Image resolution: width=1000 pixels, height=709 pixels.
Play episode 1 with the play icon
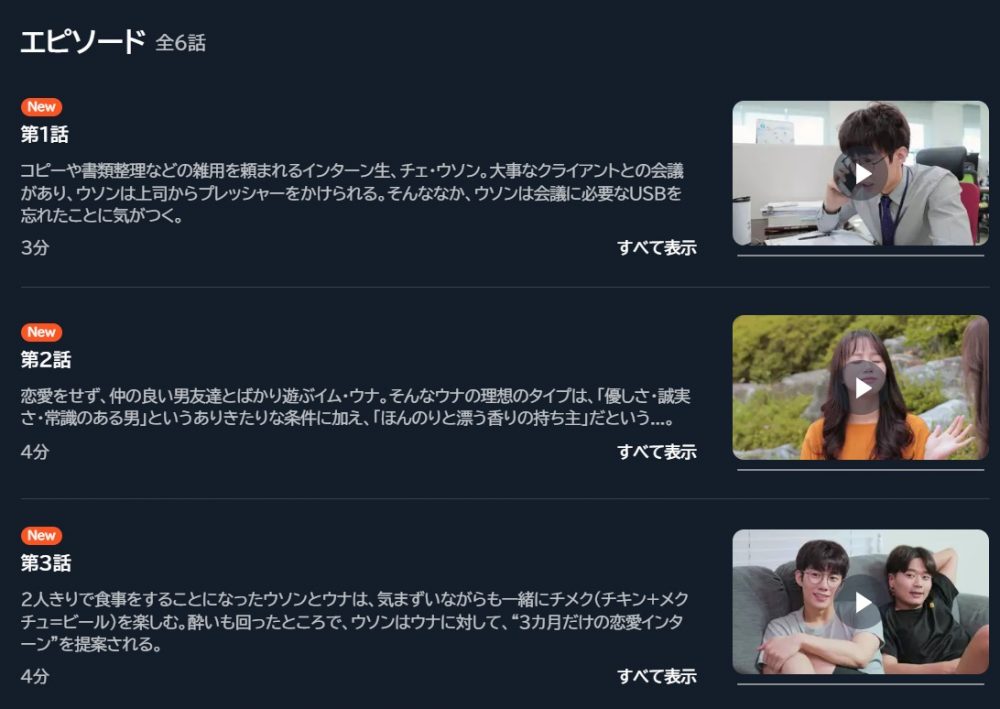pos(861,173)
